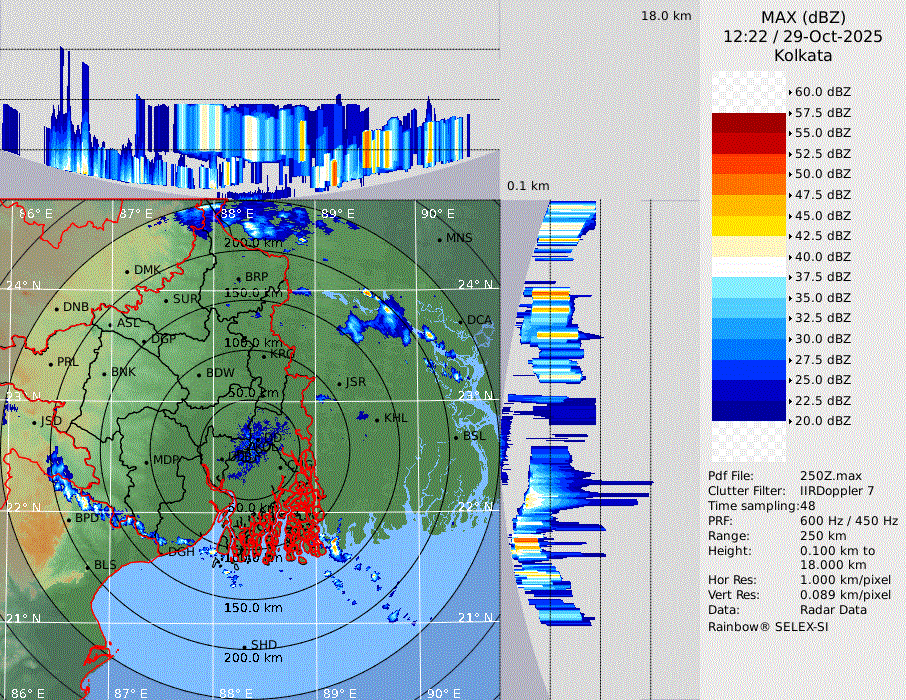Click the KHL station marker
Image resolution: width=906 pixels, height=700 pixels.
click(377, 418)
